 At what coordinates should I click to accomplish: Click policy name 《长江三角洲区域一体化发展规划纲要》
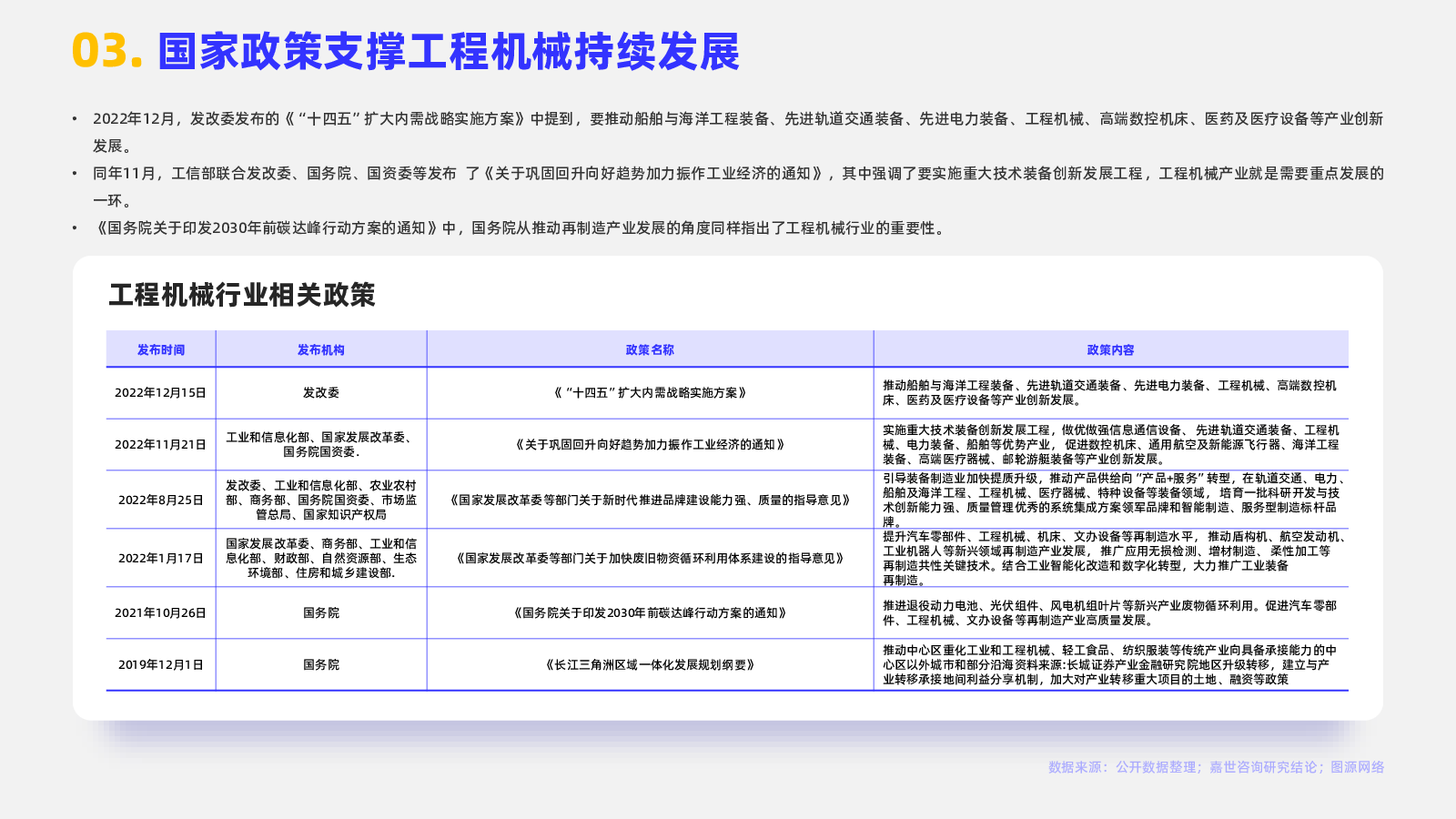[650, 665]
